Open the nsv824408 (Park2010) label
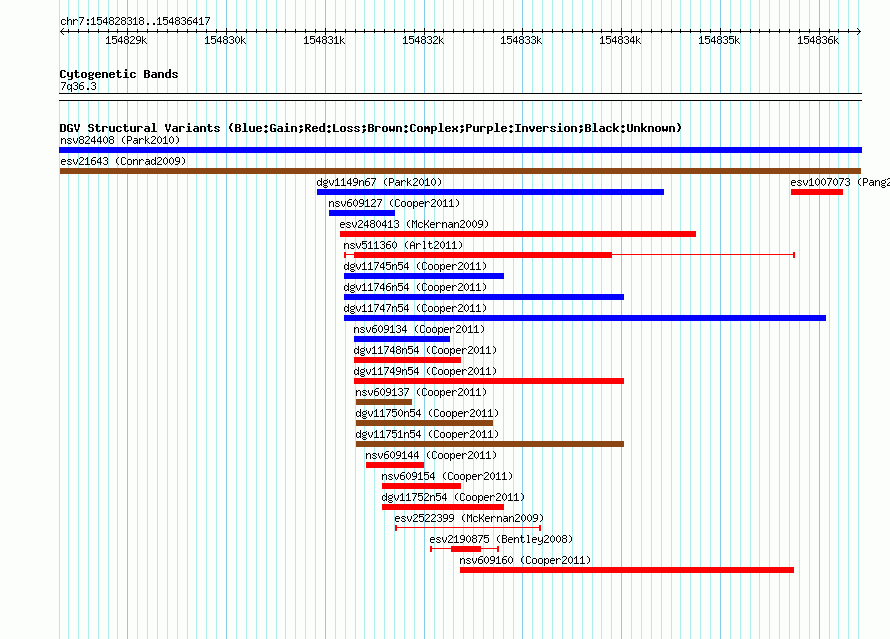This screenshot has width=890, height=639. [x=120, y=140]
